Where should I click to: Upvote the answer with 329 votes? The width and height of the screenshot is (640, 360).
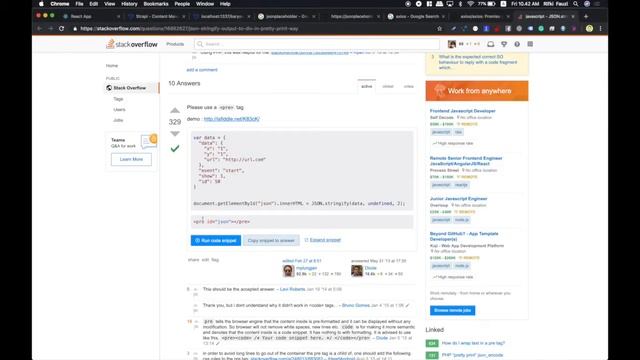point(175,110)
